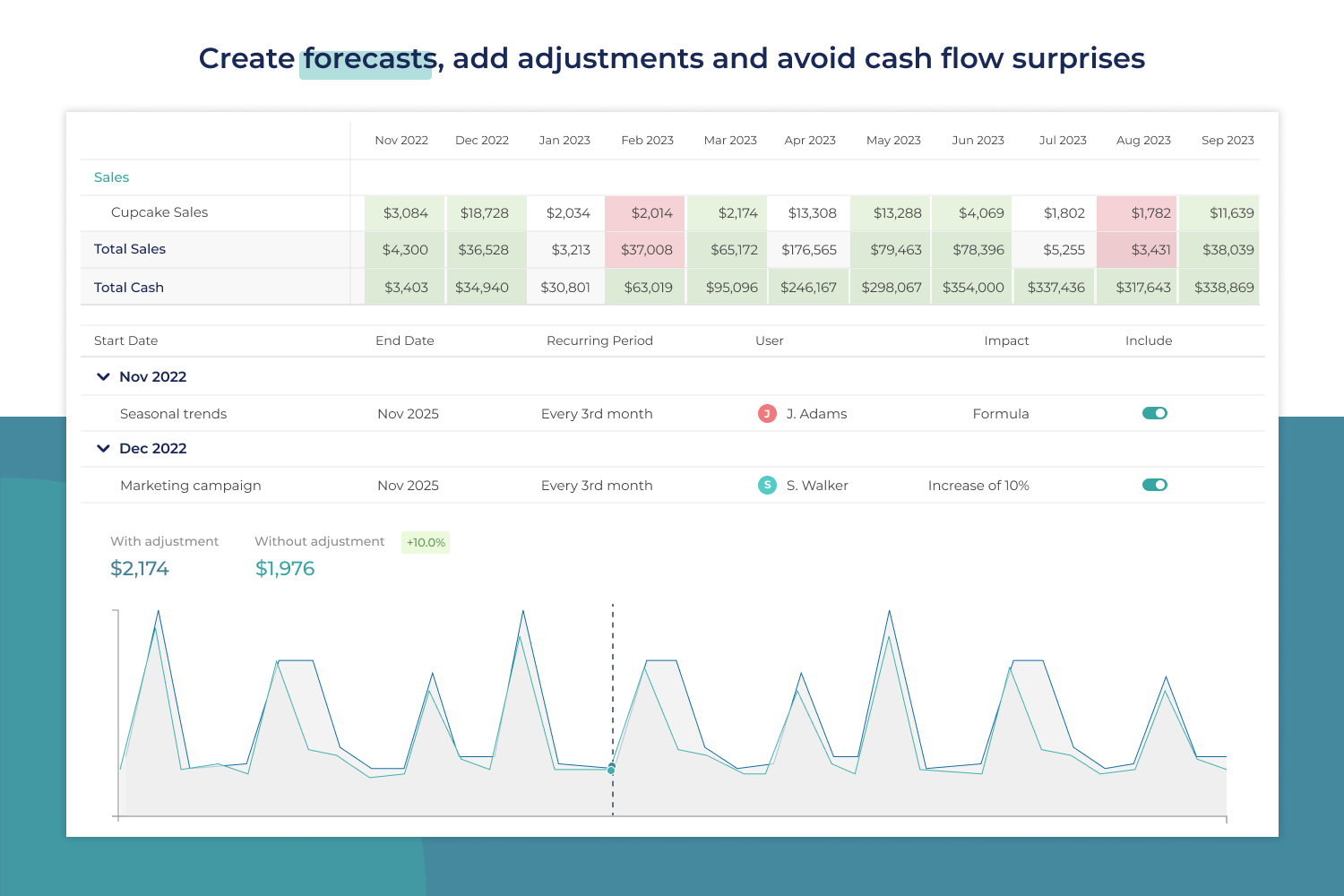
Task: Select Cupcake Sales cell $18,728
Action: coord(487,213)
